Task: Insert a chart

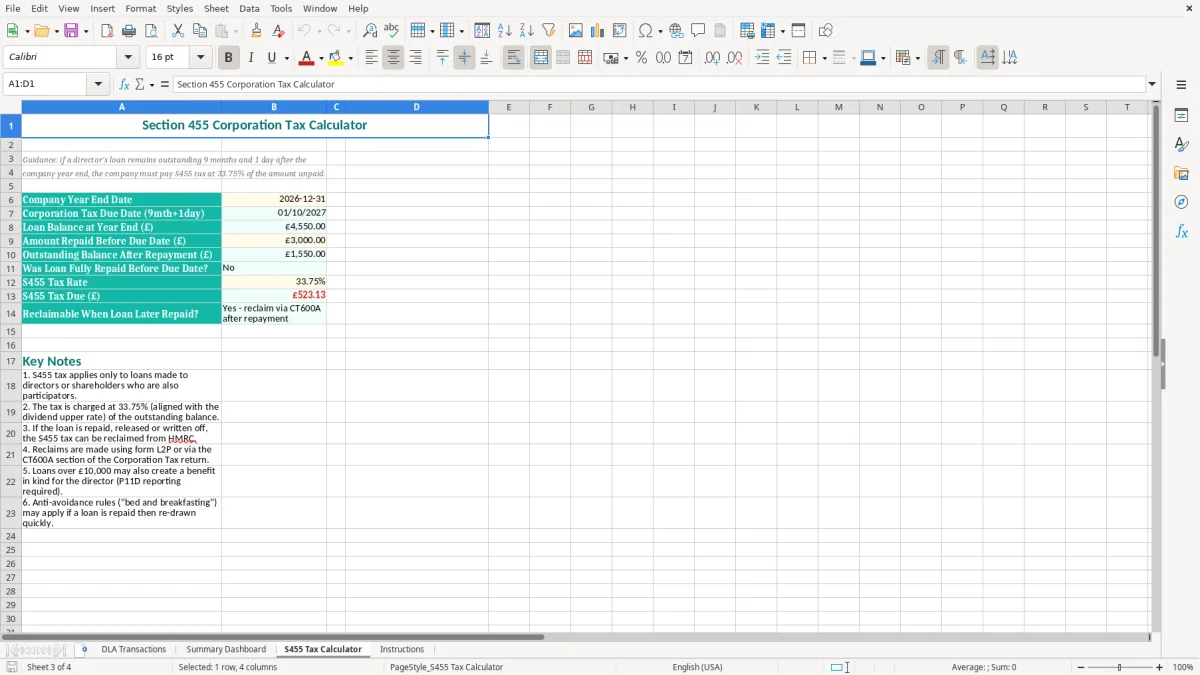Action: tap(597, 31)
